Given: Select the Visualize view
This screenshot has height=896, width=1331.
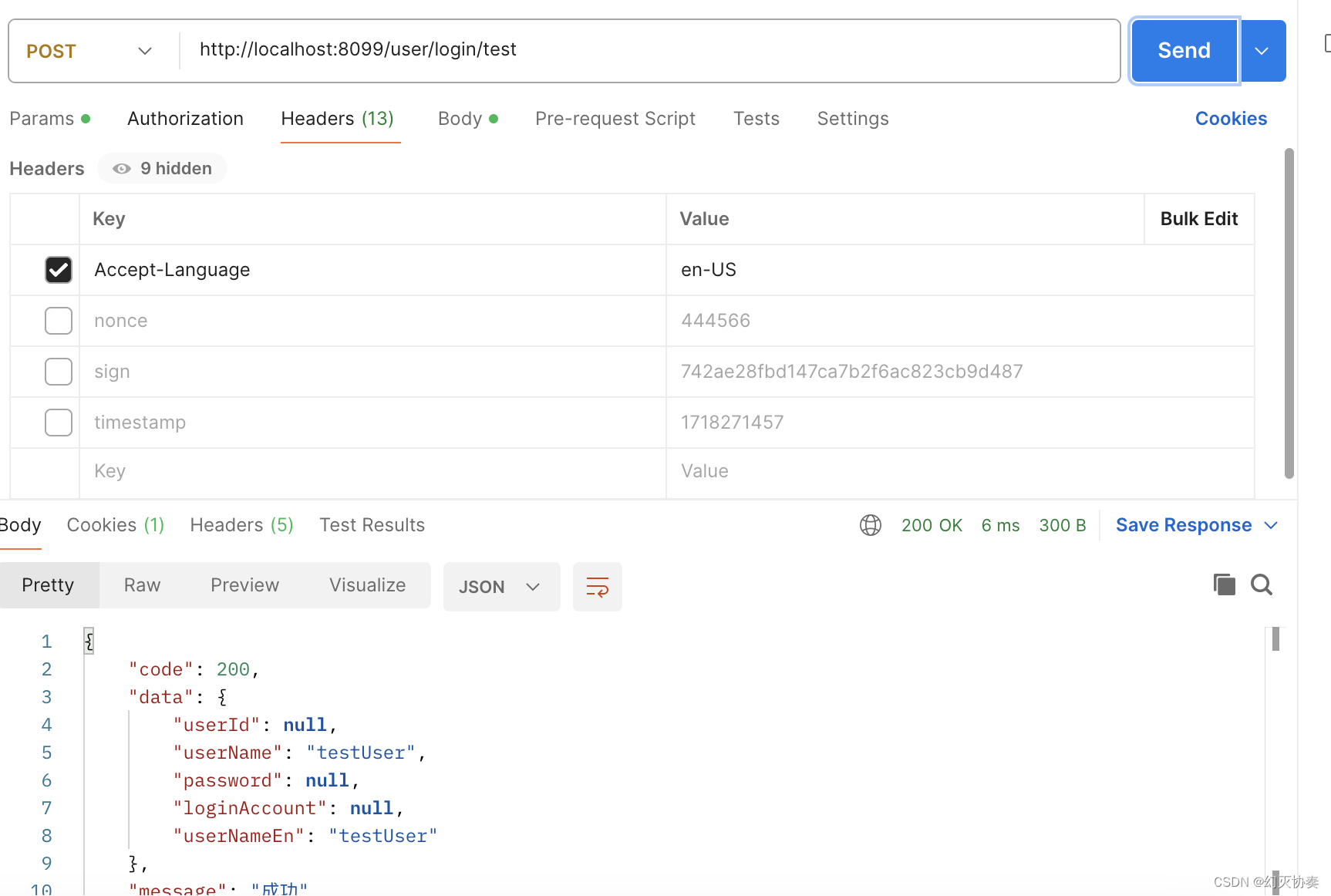Looking at the screenshot, I should coord(367,585).
